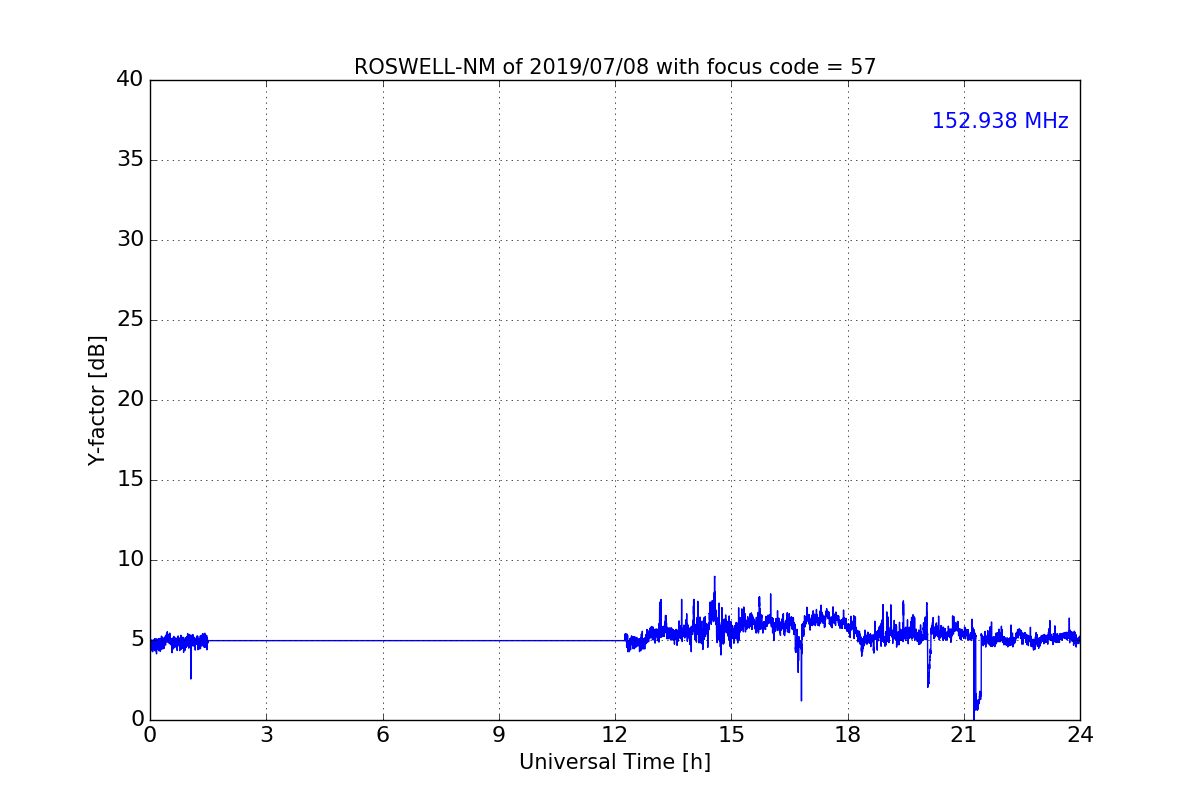Click the x-axis tick label '24'

point(1080,735)
